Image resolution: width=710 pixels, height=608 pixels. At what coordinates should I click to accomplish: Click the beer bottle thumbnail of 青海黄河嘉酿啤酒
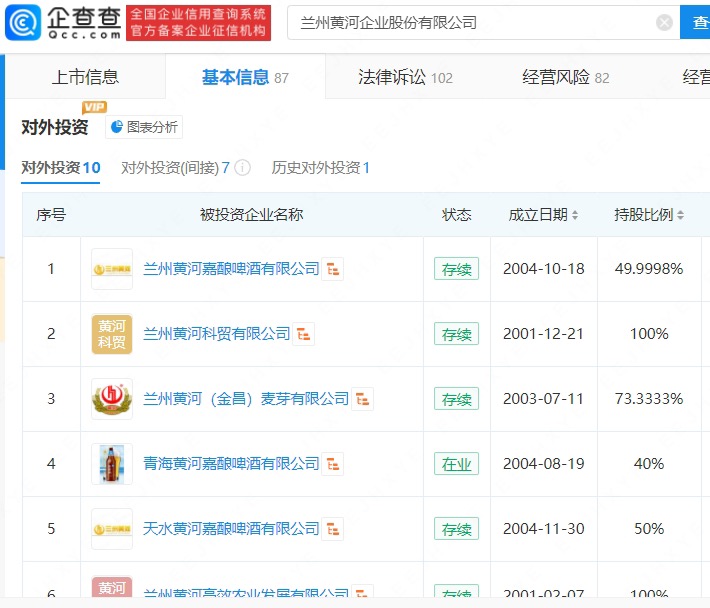112,464
